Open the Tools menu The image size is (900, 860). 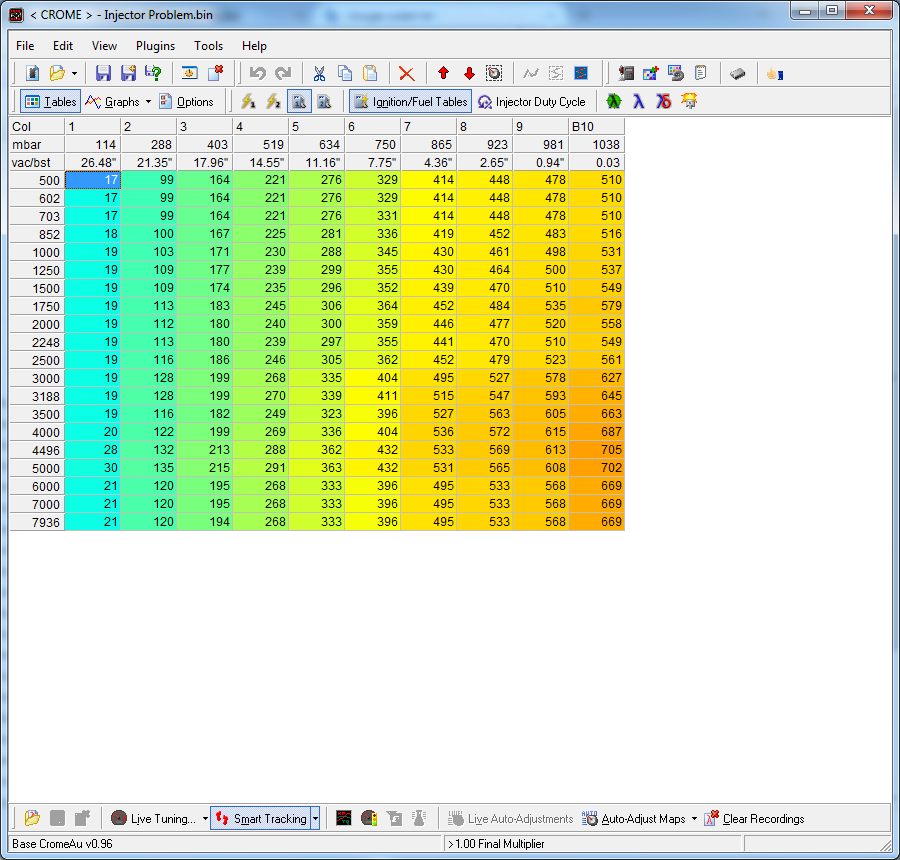coord(208,46)
